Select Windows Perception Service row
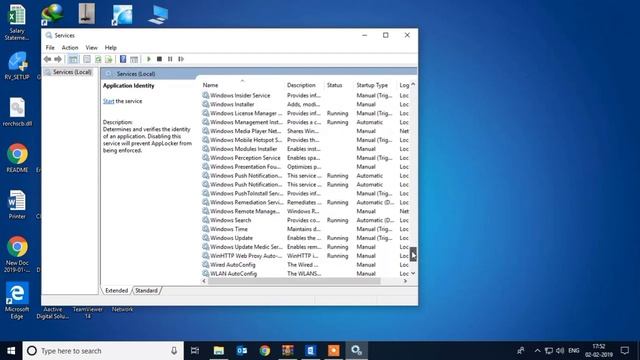This screenshot has width=640, height=360. tap(306, 158)
